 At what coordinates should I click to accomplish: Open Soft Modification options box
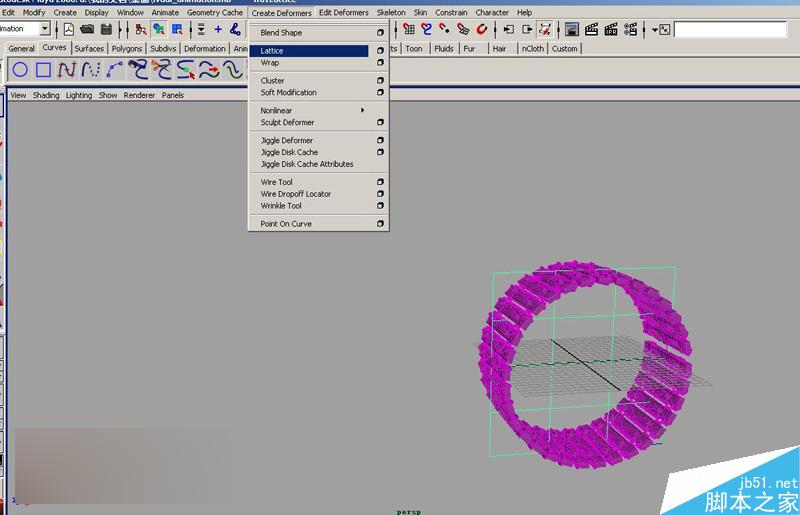point(380,92)
